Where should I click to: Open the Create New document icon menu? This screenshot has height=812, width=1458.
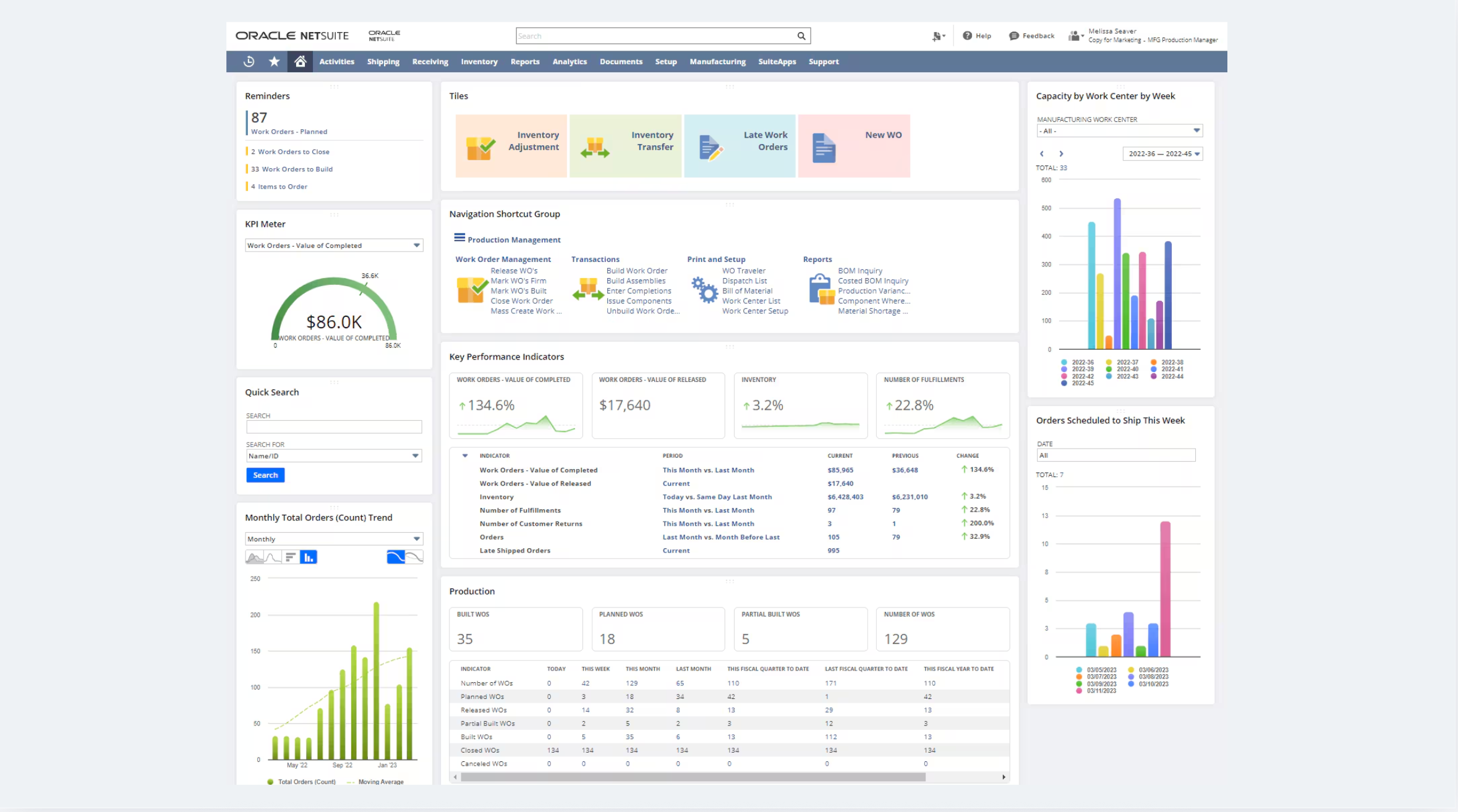coord(938,36)
